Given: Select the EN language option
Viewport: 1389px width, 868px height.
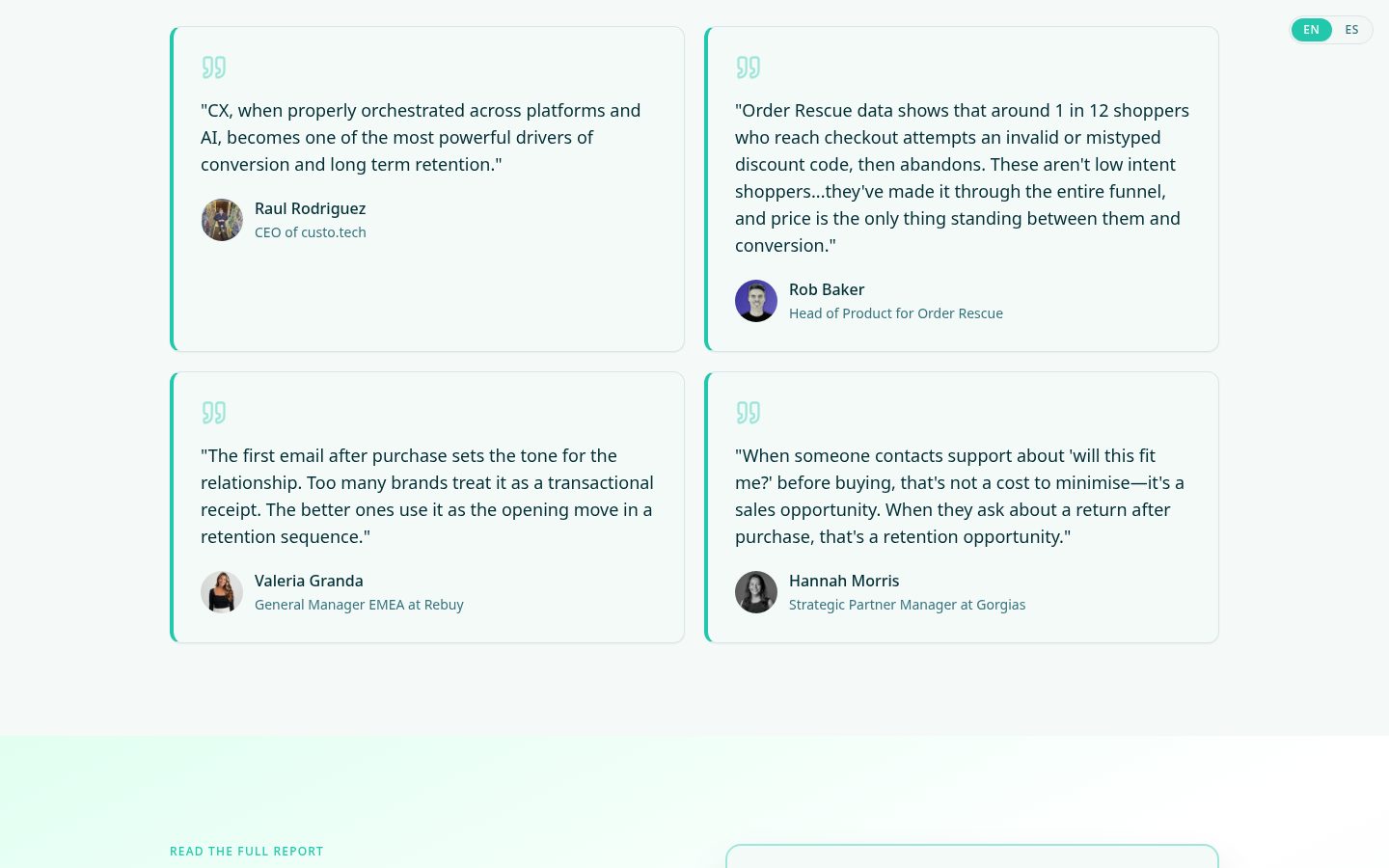Looking at the screenshot, I should coord(1311,30).
